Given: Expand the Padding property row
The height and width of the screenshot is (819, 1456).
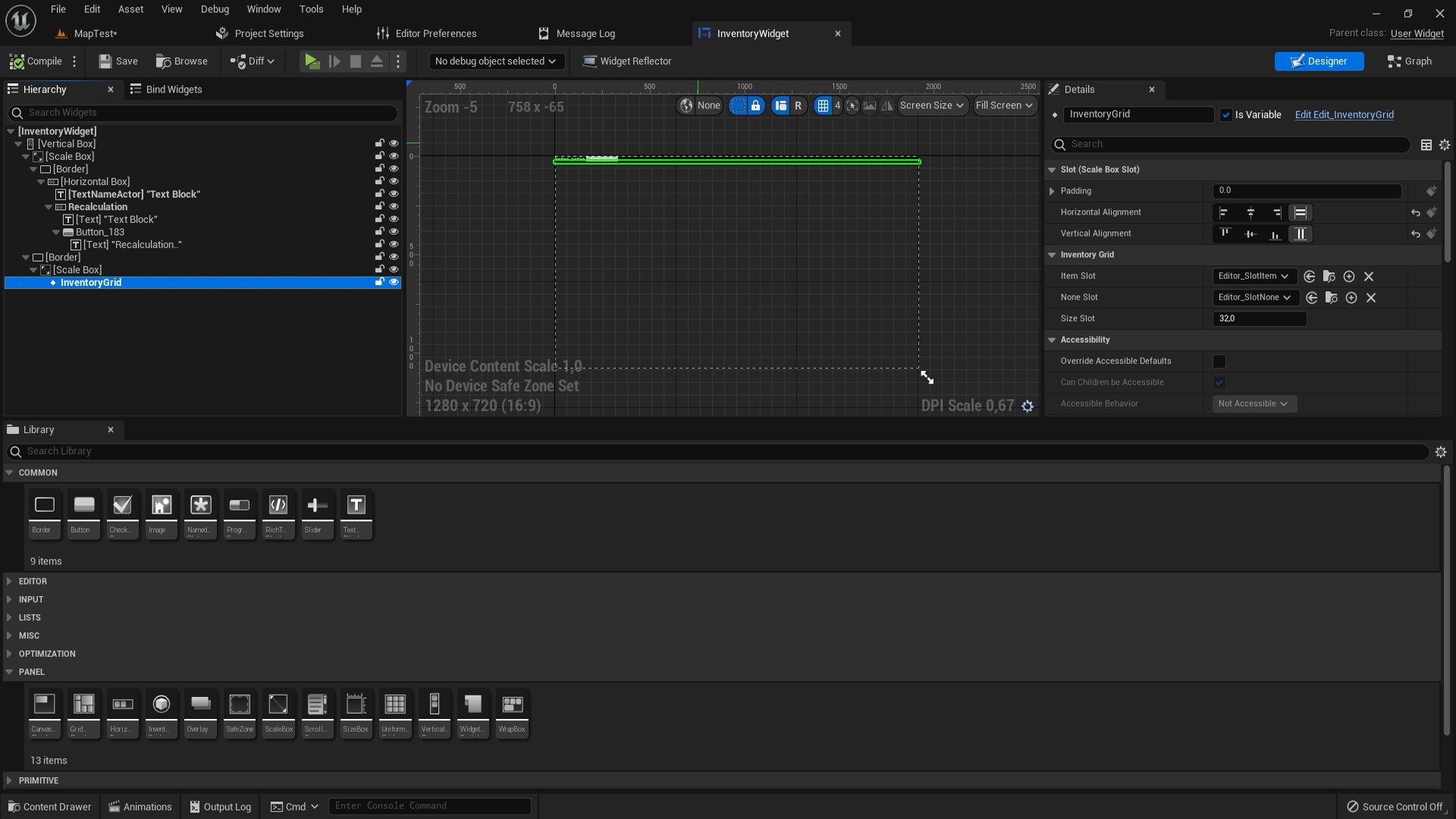Looking at the screenshot, I should pyautogui.click(x=1052, y=191).
